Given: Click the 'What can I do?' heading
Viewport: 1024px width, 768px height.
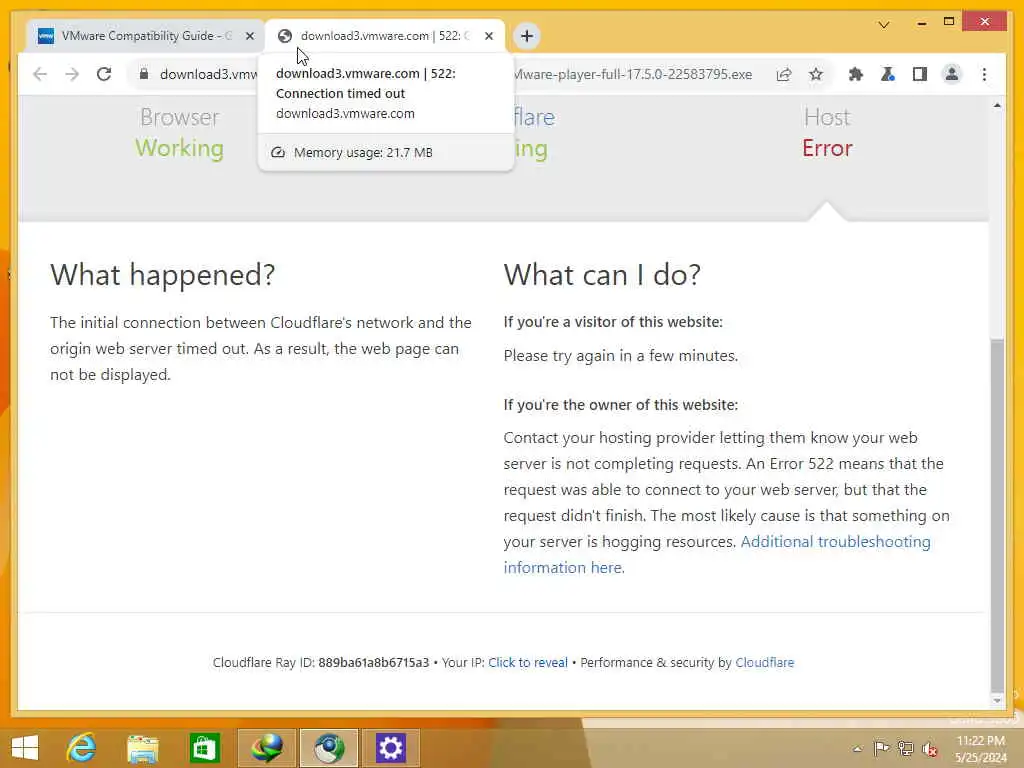Looking at the screenshot, I should coord(602,275).
